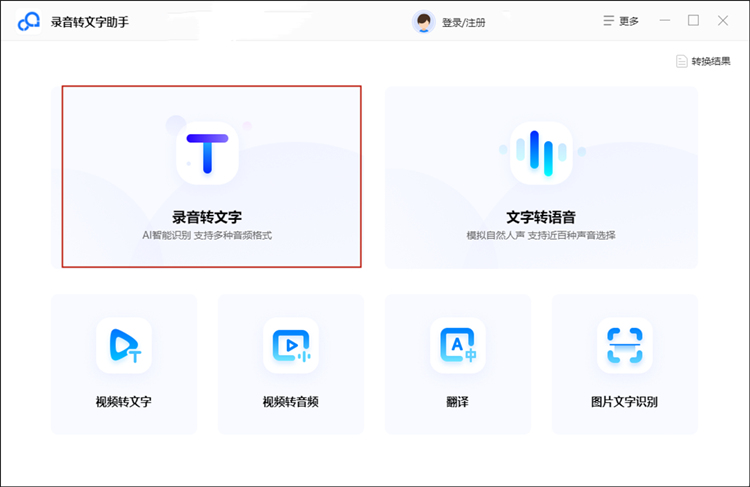Click text 模拟自然人声 支持近百种声音选择
This screenshot has width=750, height=487.
point(541,235)
